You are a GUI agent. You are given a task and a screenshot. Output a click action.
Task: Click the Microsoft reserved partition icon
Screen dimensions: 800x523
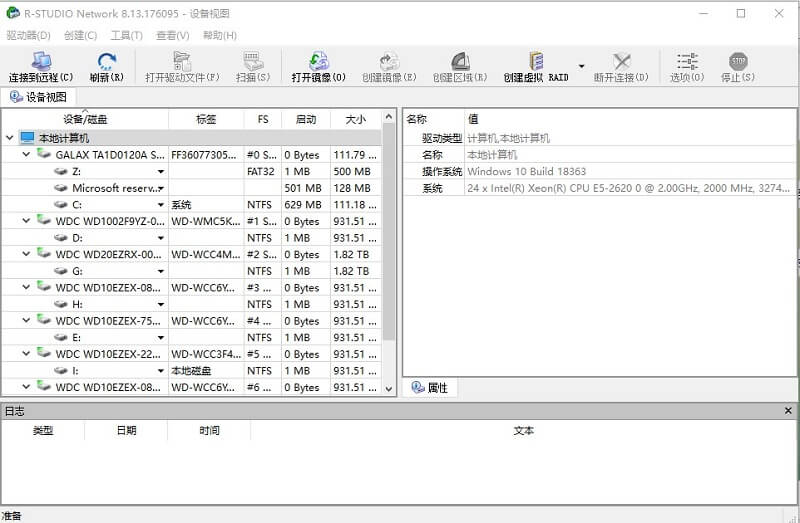pos(61,188)
